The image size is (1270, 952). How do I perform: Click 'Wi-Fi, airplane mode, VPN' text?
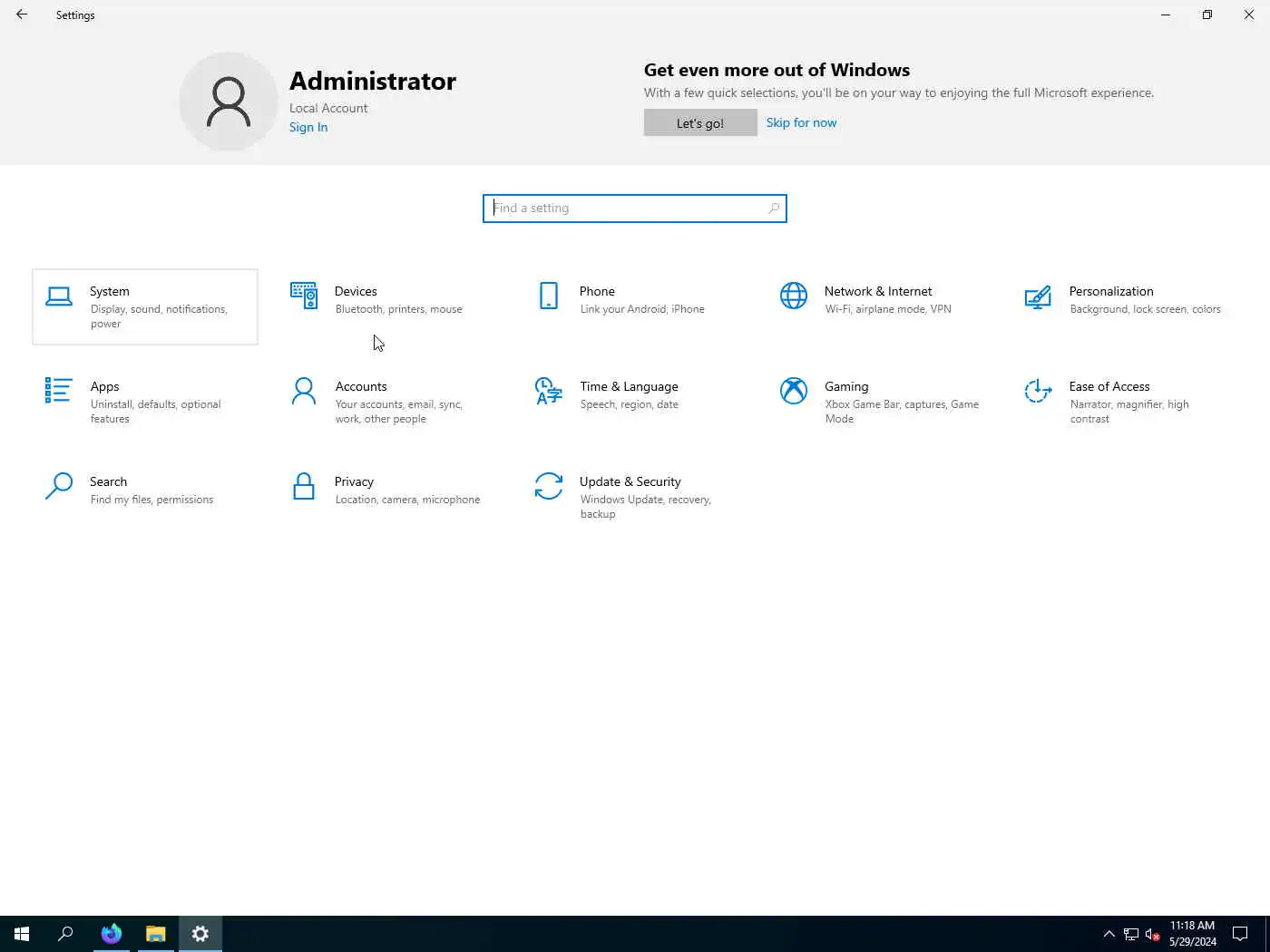tap(888, 309)
